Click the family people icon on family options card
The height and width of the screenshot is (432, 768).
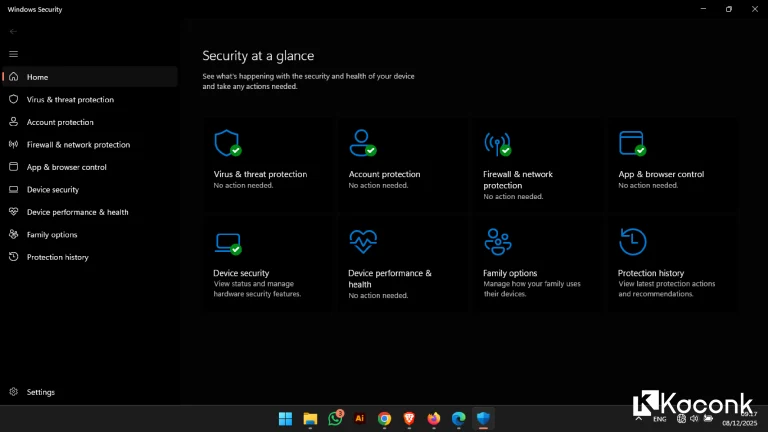[x=498, y=242]
